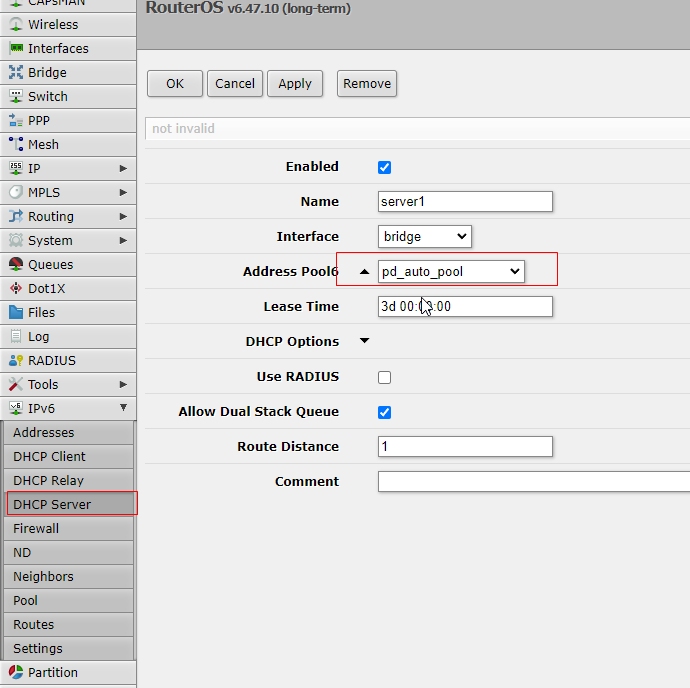Screen dimensions: 690x688
Task: Go to IPv6 Firewall menu item
Action: click(x=36, y=528)
